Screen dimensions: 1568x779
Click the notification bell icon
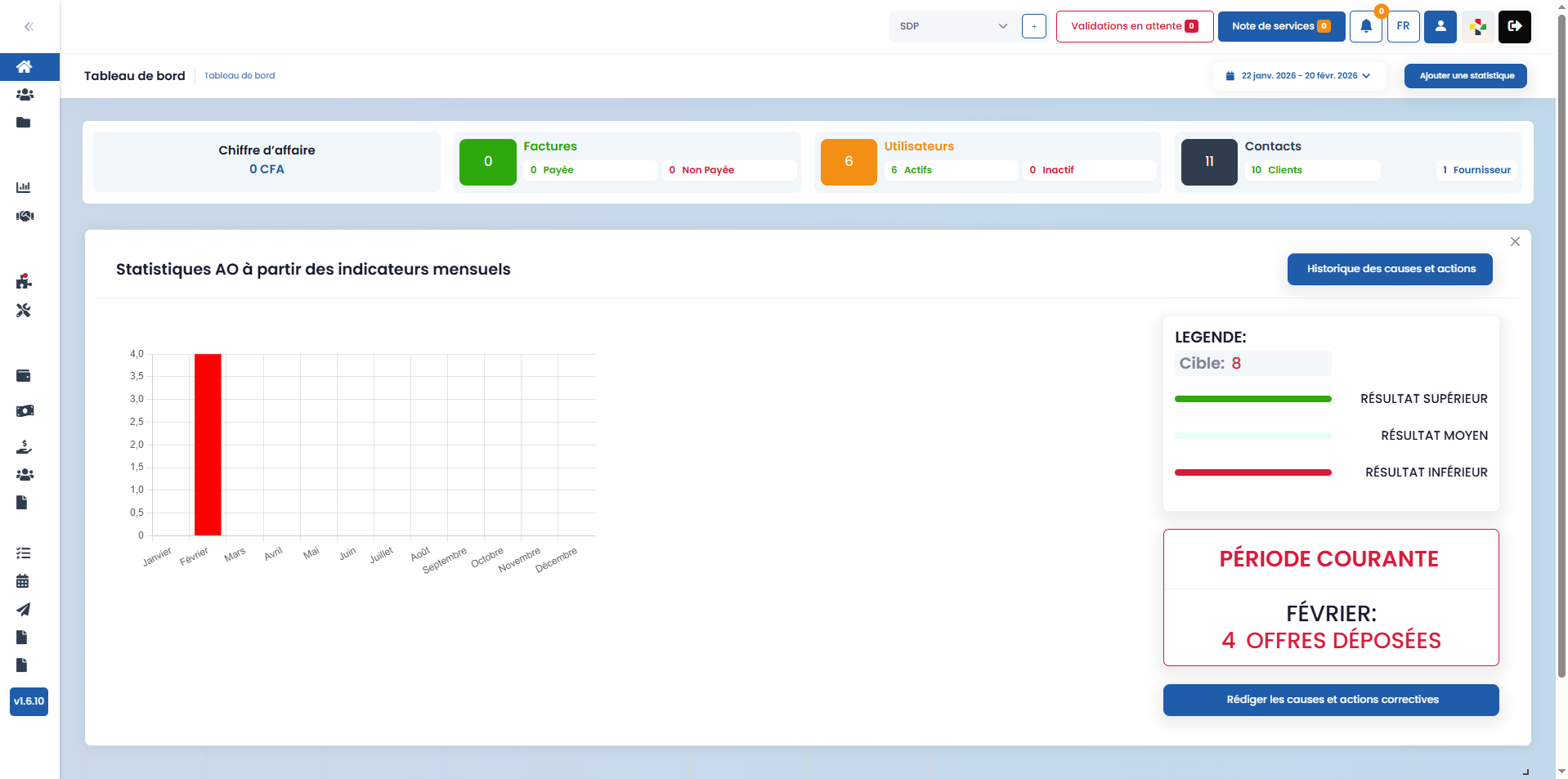click(x=1365, y=26)
